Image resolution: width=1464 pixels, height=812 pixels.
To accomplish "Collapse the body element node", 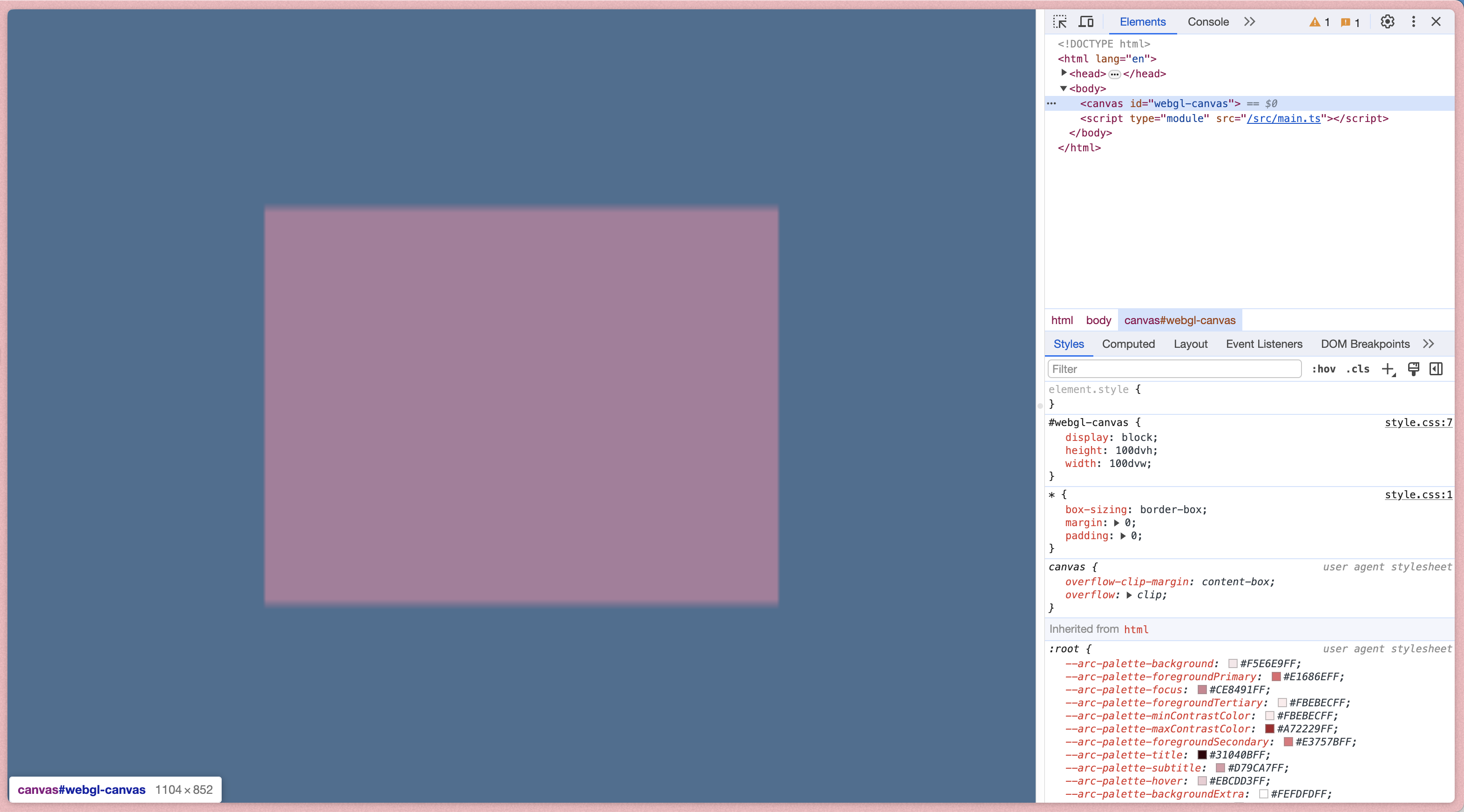I will coord(1064,88).
